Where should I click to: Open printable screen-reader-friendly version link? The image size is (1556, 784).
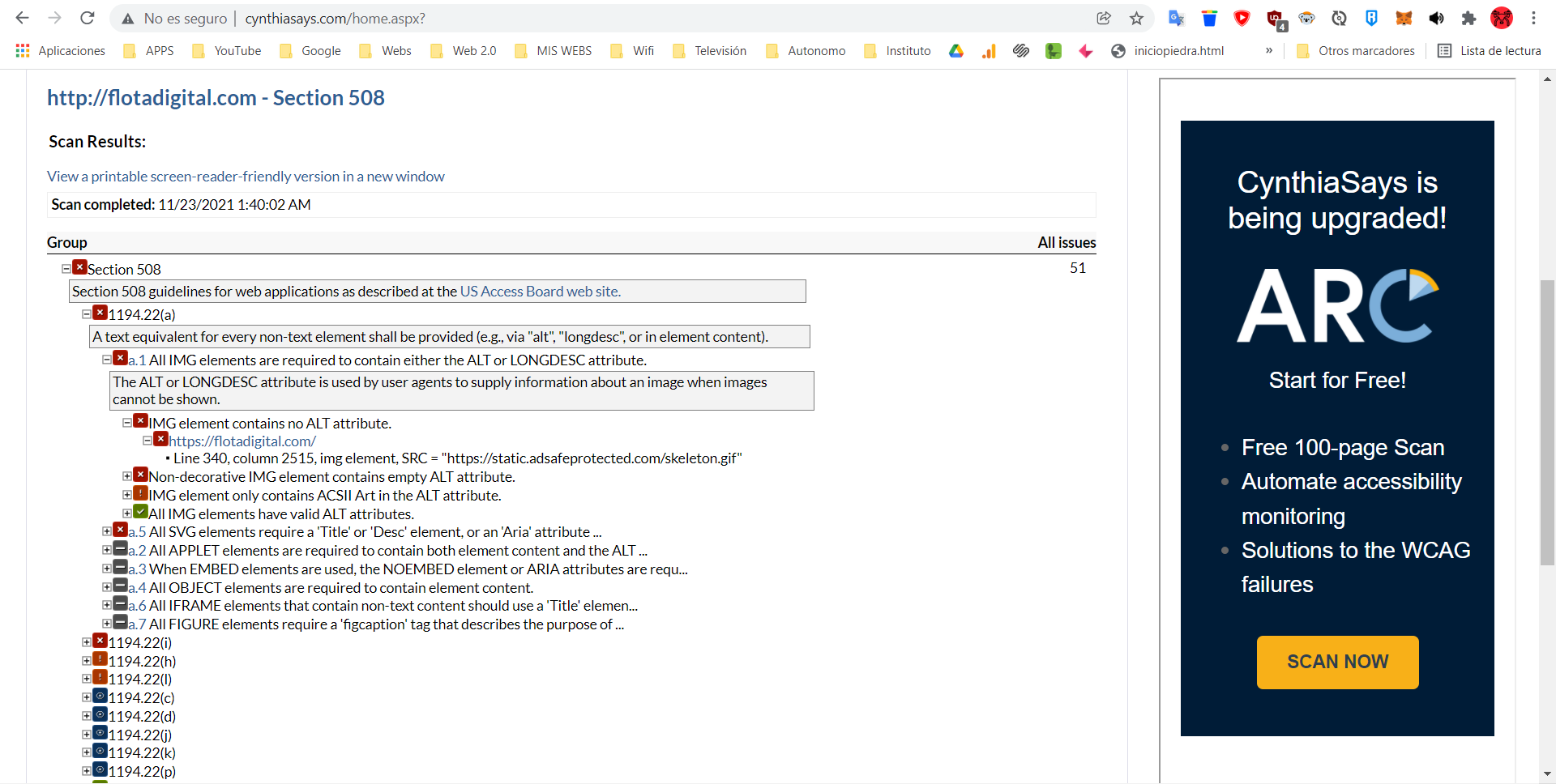click(246, 177)
